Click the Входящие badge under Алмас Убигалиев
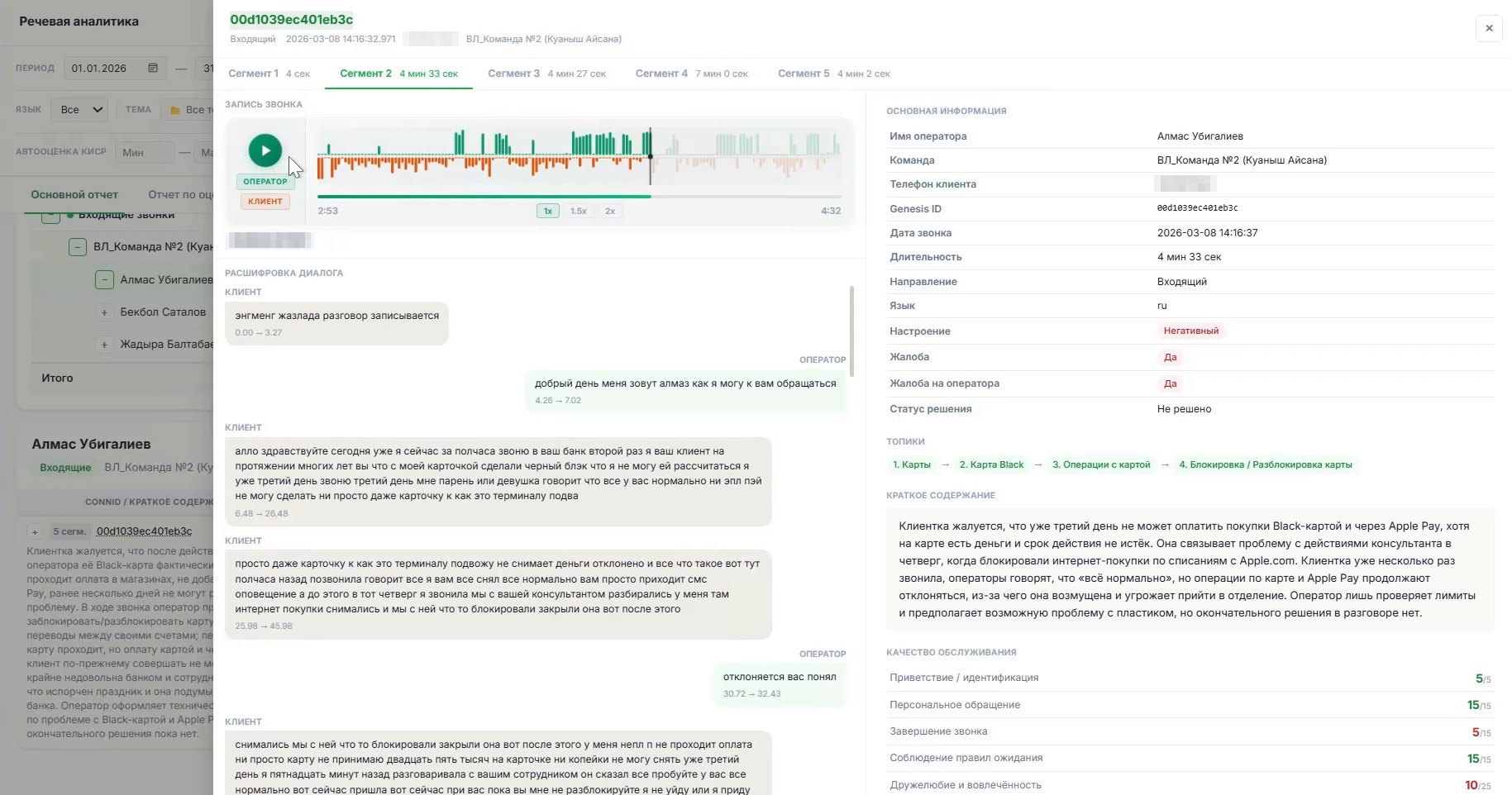 click(65, 468)
